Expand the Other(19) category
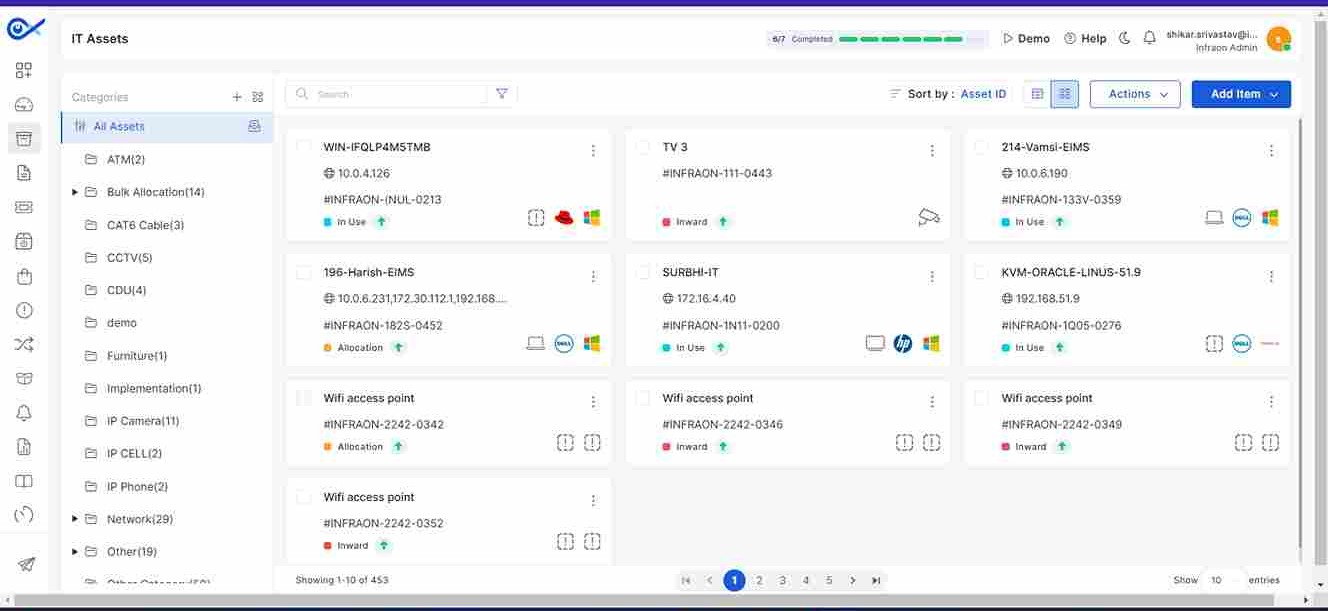The width and height of the screenshot is (1328, 611). pos(75,552)
